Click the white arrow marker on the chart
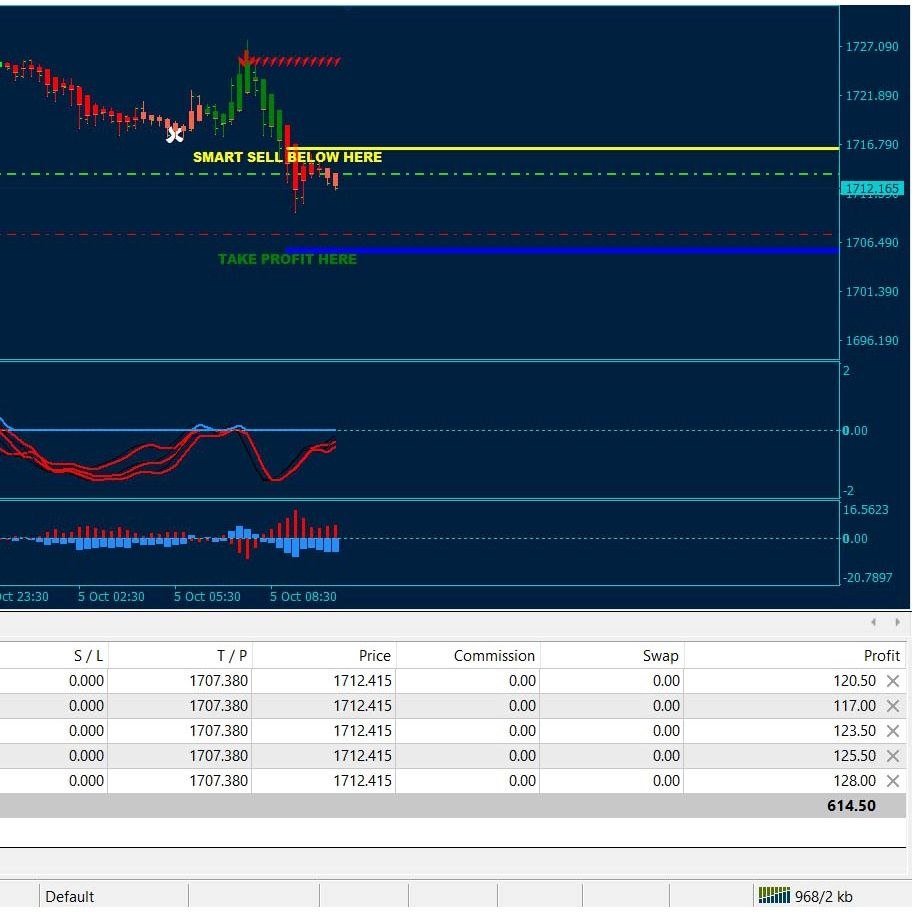The height and width of the screenshot is (912, 912). pos(174,135)
